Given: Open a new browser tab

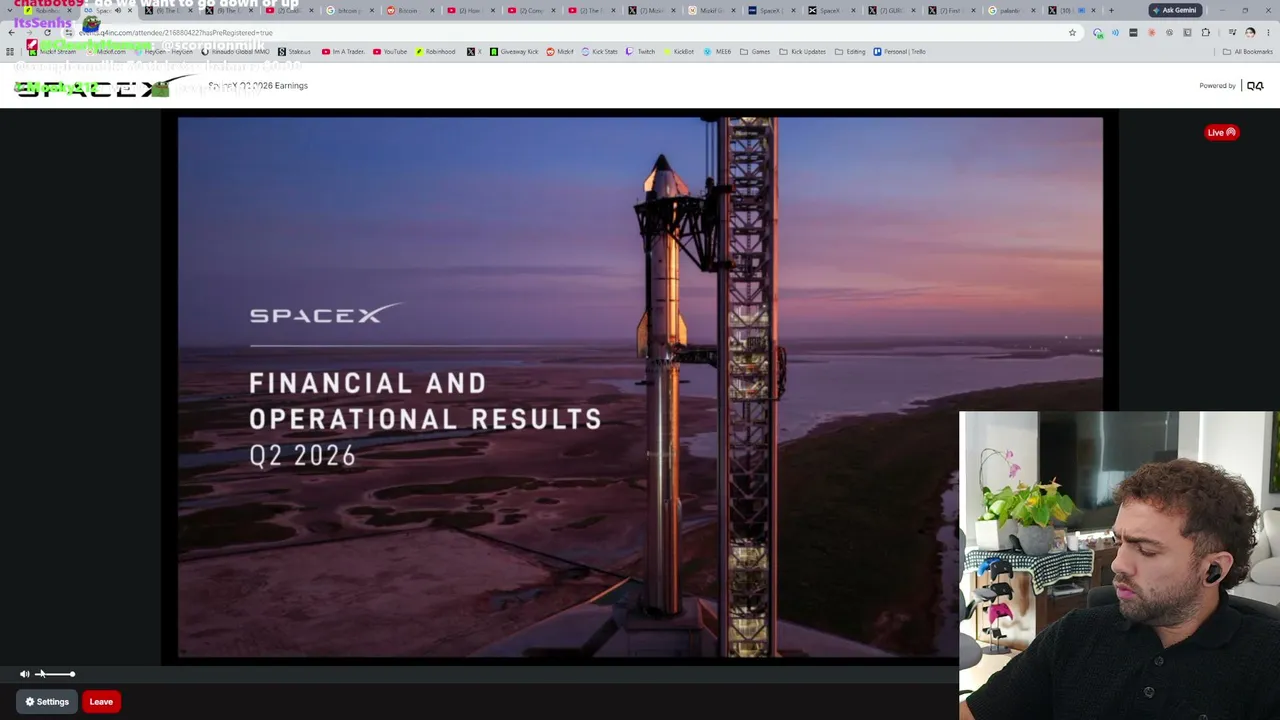Looking at the screenshot, I should (1111, 10).
